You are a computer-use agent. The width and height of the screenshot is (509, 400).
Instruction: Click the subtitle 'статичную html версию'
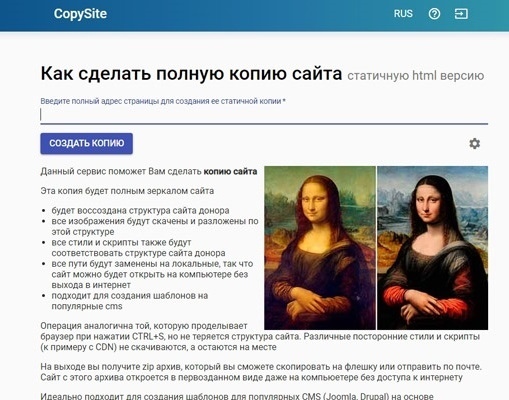(416, 76)
